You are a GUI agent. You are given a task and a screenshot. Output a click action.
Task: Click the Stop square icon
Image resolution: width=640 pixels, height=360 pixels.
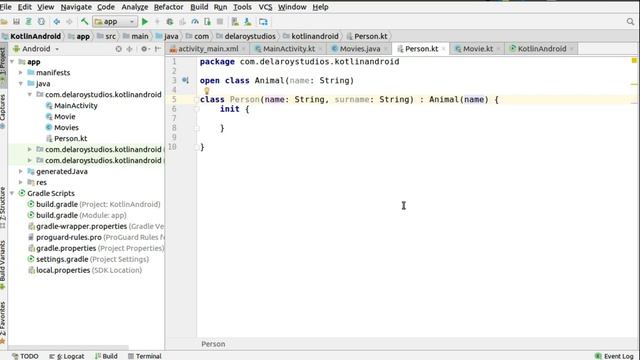[x=220, y=22]
